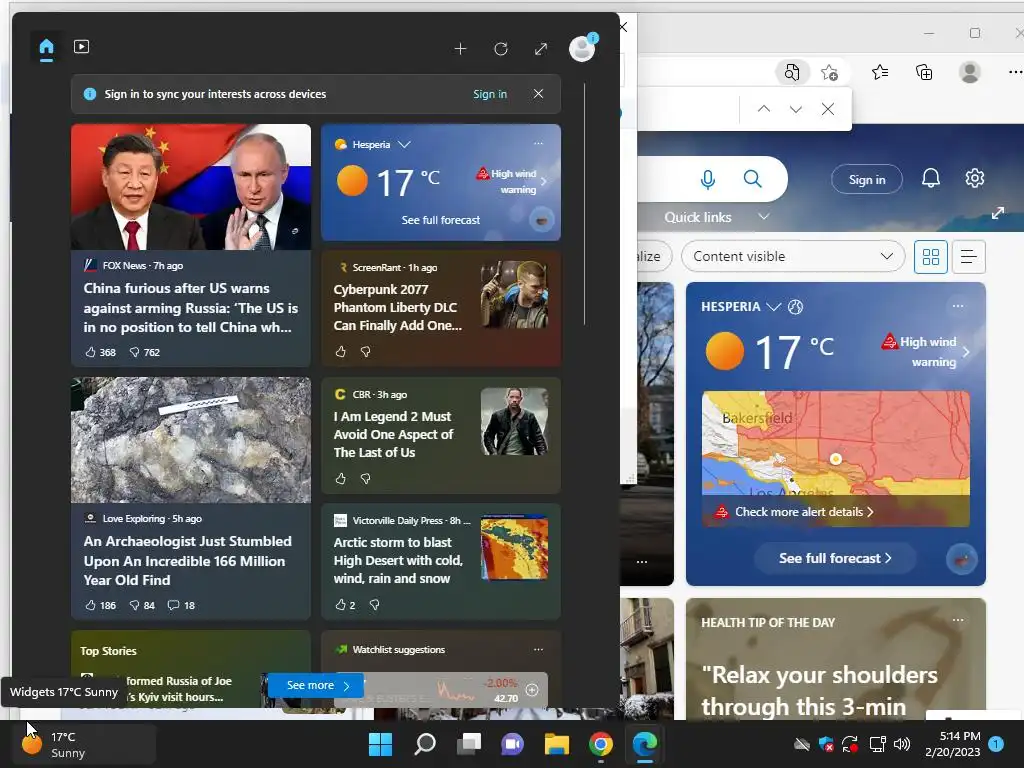1024x768 pixels.
Task: Click See full forecast on Edge weather card
Action: (835, 558)
